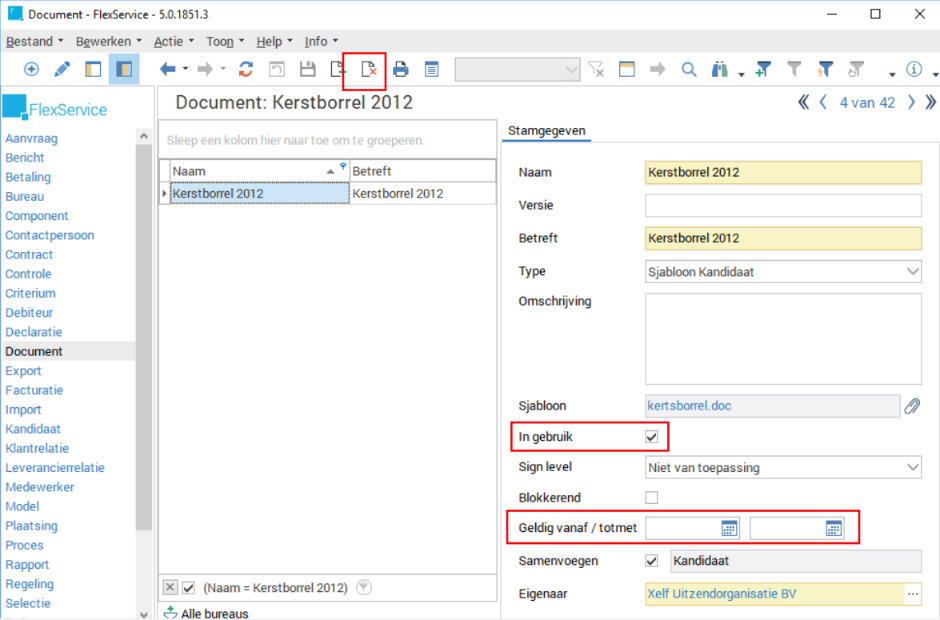Click the Versie input field

click(x=782, y=206)
